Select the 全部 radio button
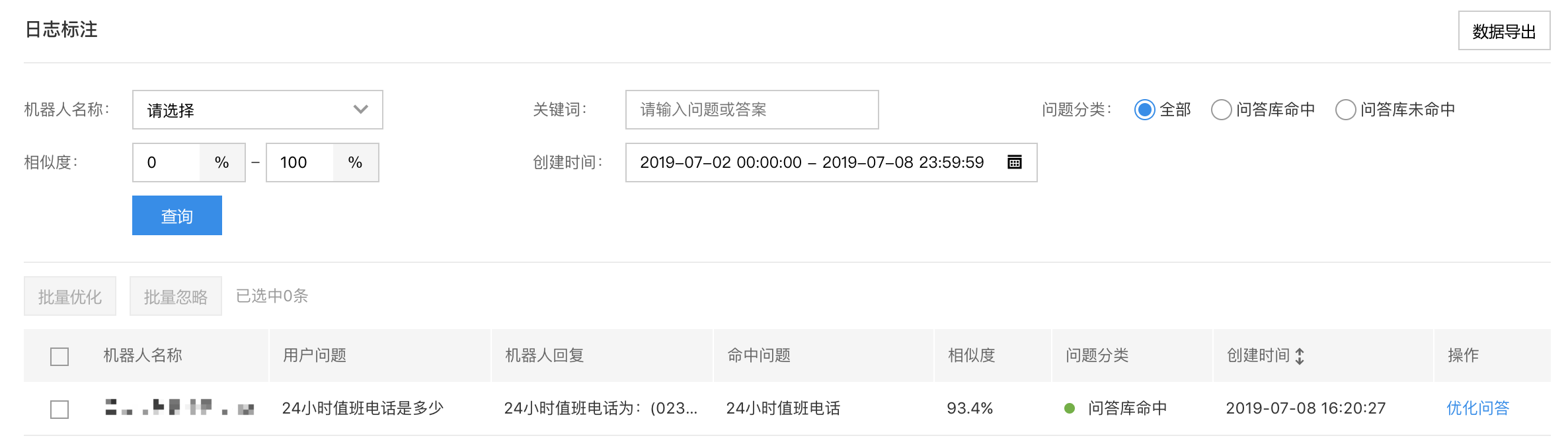This screenshot has width=1568, height=440. (x=1144, y=110)
